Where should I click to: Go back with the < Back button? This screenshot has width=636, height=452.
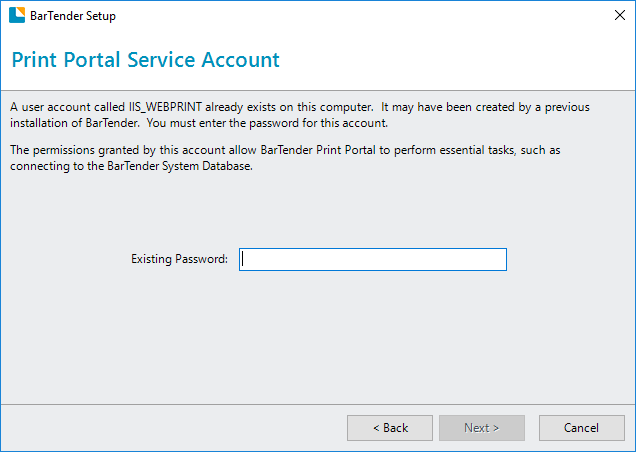[390, 428]
